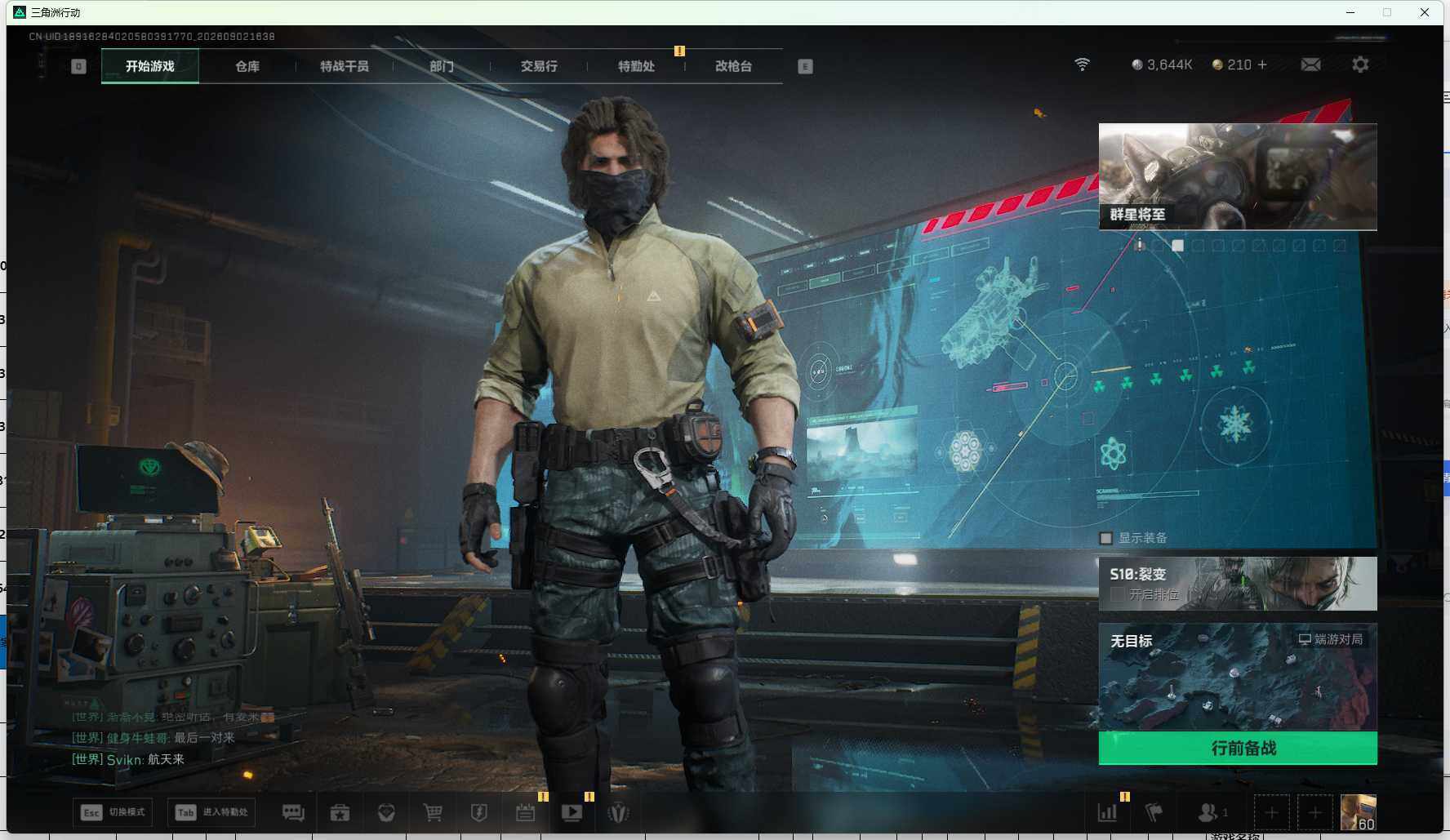
Task: Open the video play screen icon
Action: tap(572, 812)
